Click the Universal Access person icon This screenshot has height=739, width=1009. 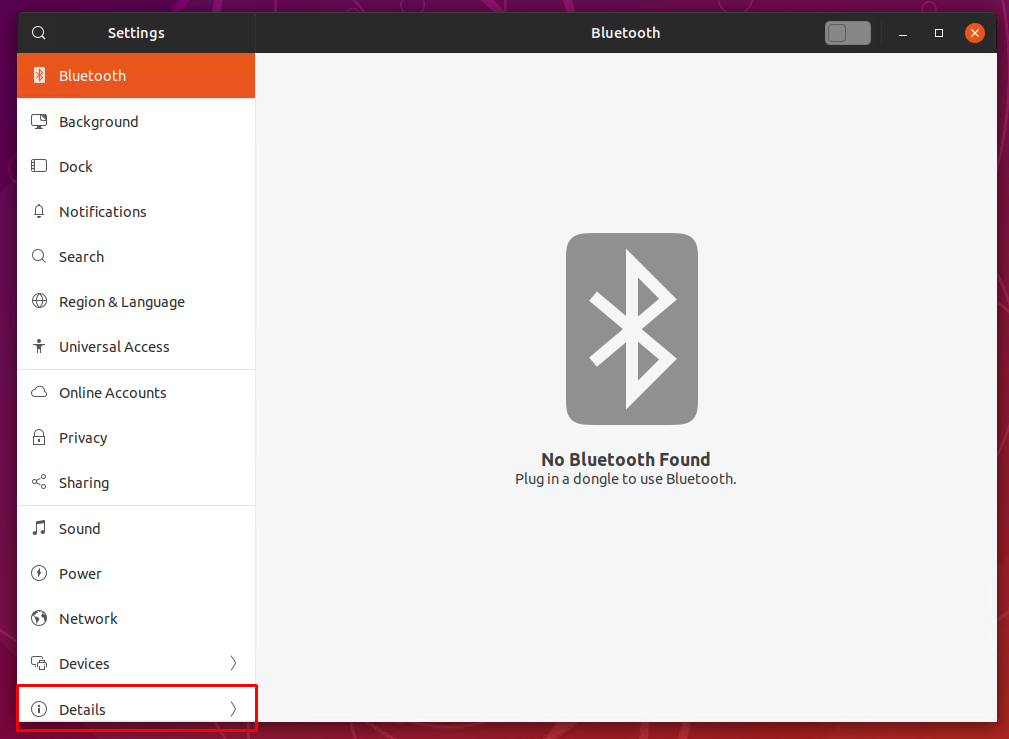(x=39, y=346)
